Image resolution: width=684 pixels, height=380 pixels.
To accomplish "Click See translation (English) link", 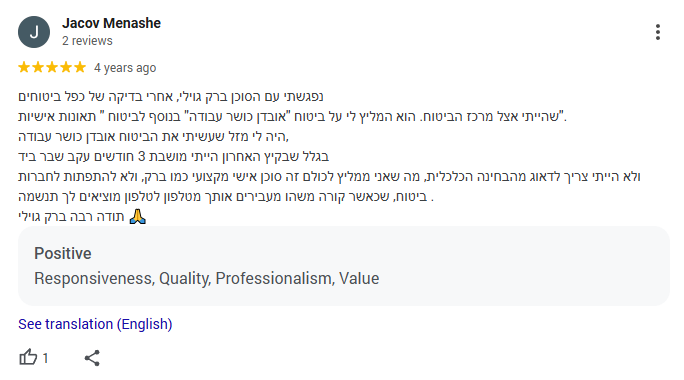I will tap(95, 324).
